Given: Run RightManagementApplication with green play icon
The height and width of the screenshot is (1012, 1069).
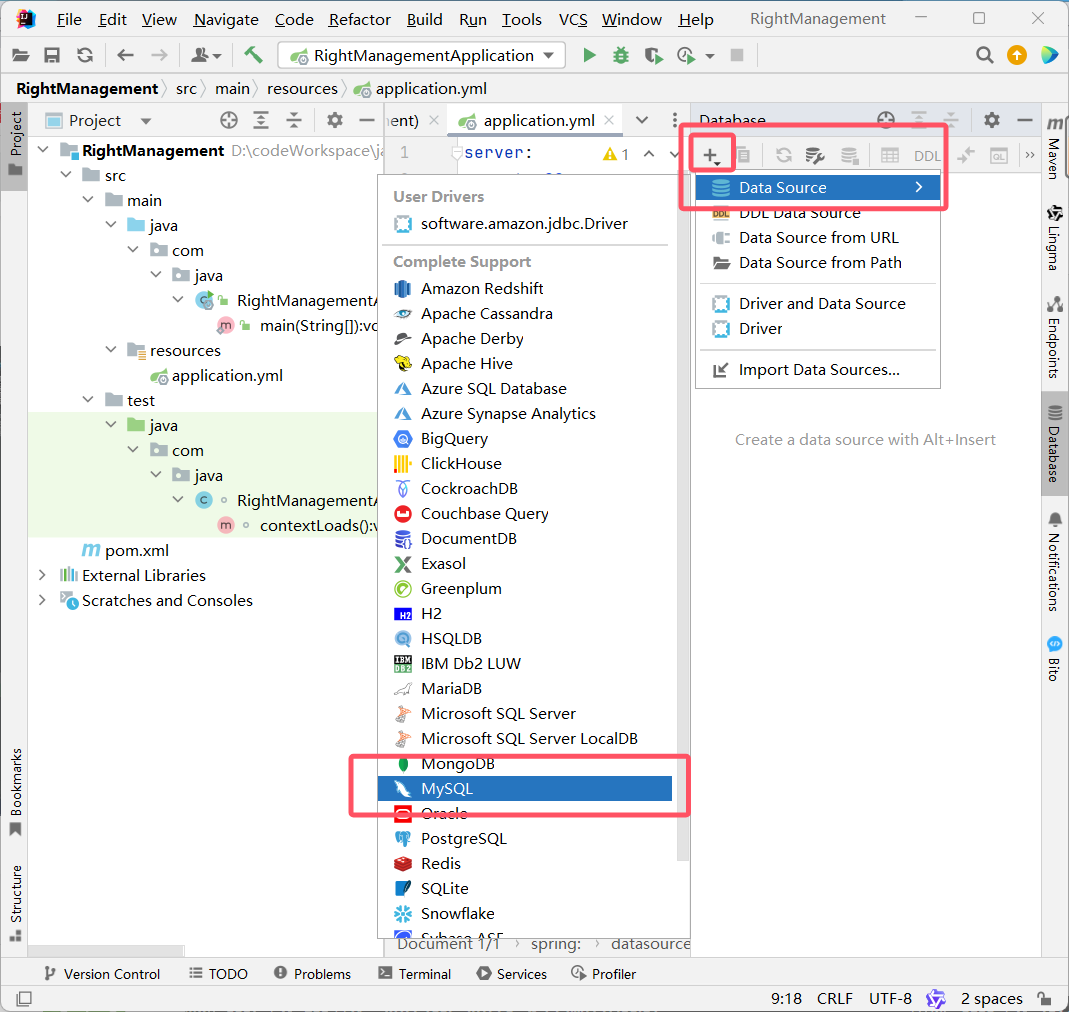Looking at the screenshot, I should (x=590, y=55).
